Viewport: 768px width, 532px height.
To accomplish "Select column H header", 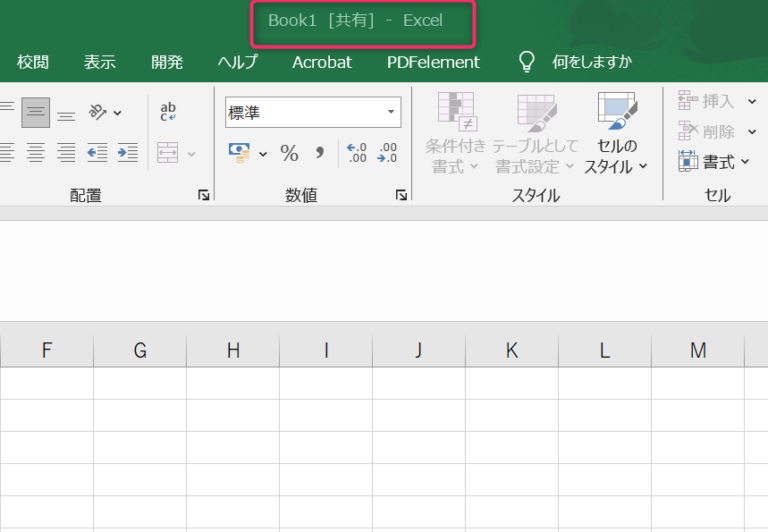I will point(233,350).
